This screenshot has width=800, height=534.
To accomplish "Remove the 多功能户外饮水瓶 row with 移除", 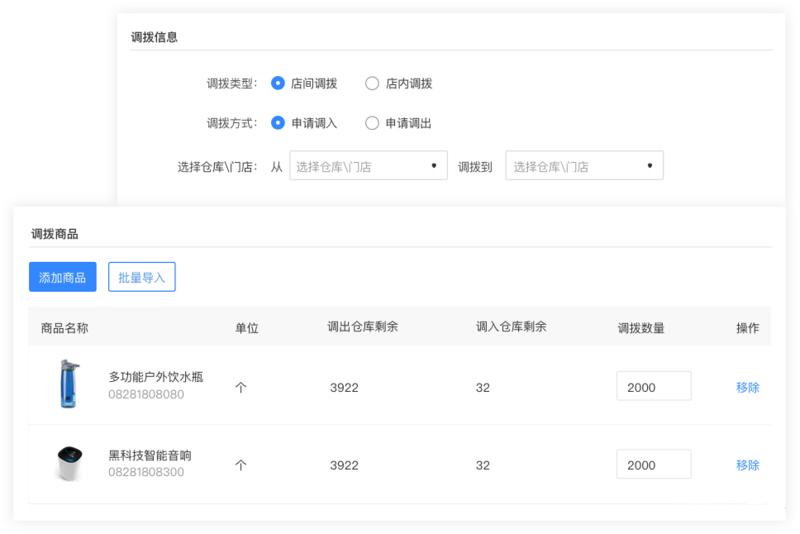I will pos(747,388).
